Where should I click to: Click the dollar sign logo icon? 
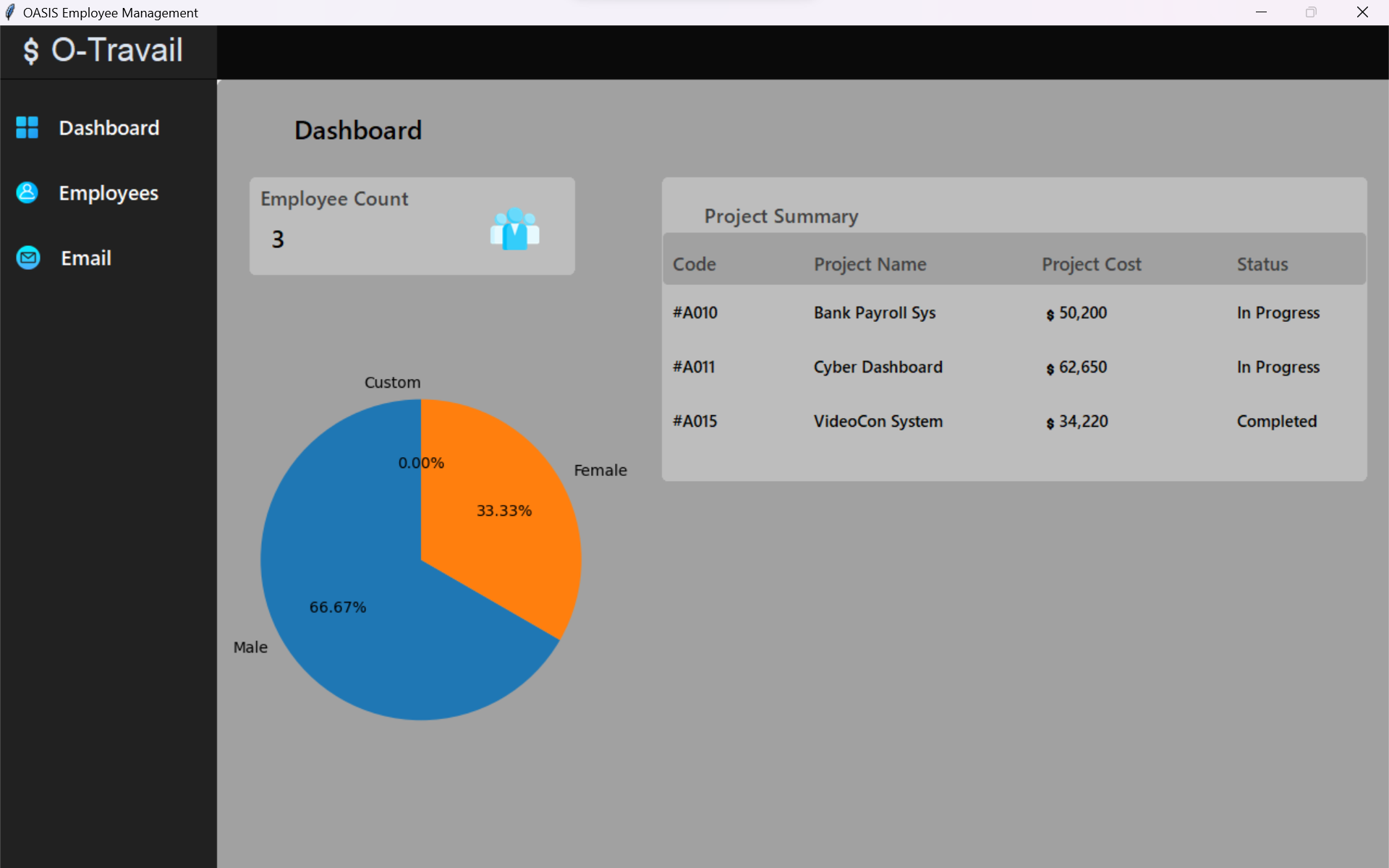[x=30, y=51]
